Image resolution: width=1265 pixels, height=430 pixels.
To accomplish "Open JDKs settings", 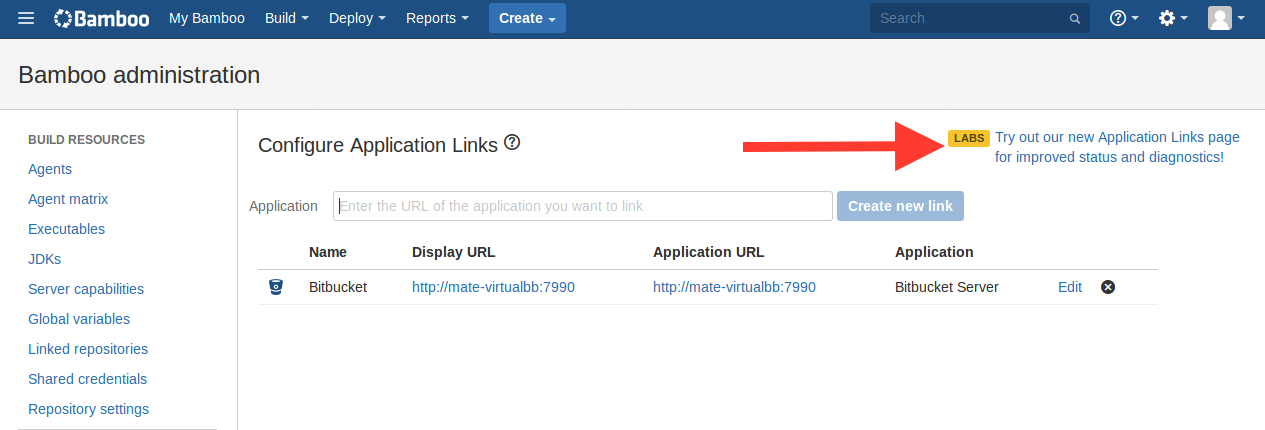I will coord(44,259).
